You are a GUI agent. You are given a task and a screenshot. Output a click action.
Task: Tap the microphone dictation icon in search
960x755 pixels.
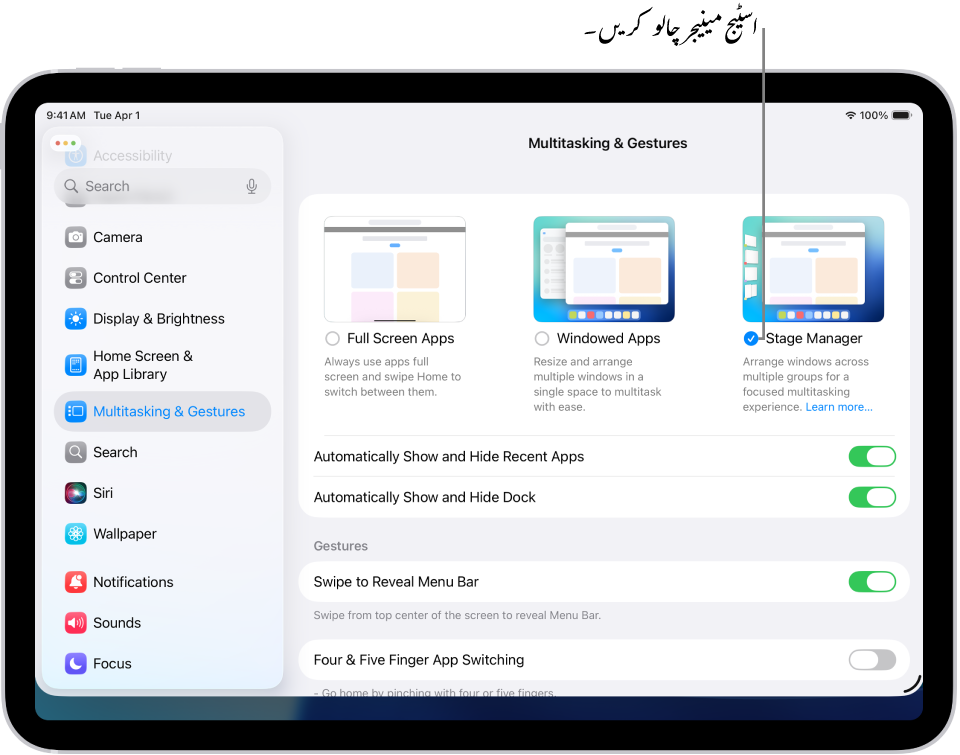click(252, 186)
